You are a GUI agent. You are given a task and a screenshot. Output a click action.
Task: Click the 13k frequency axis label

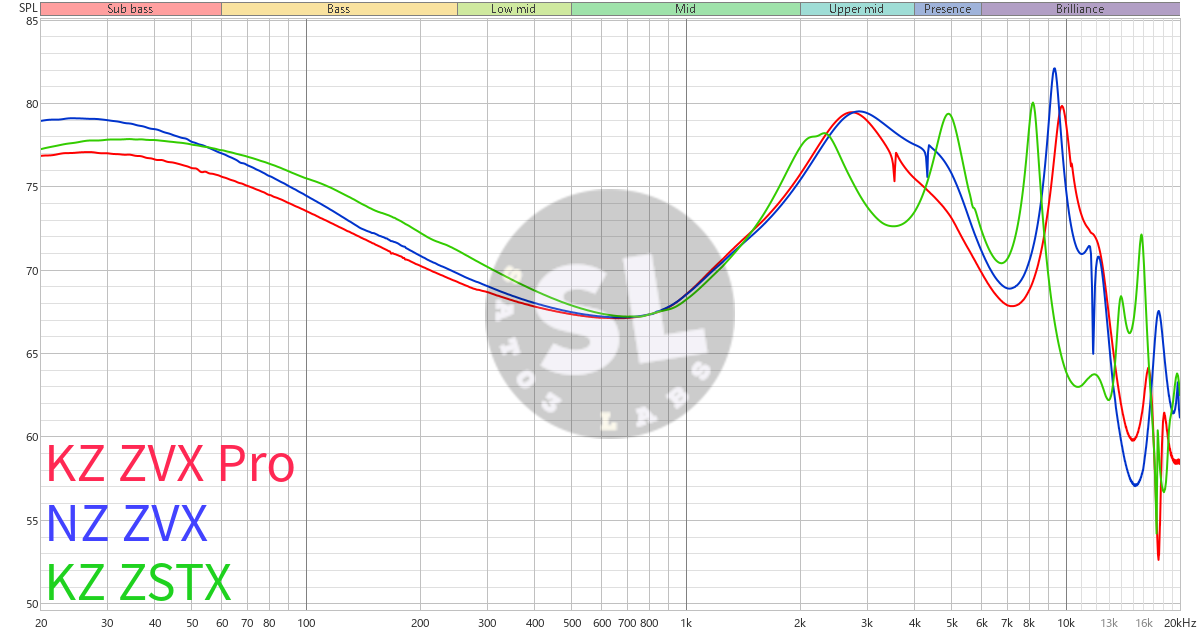click(1109, 623)
